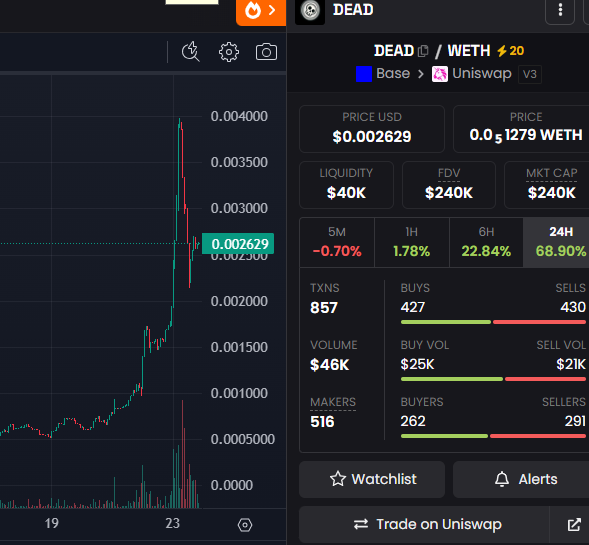Image resolution: width=589 pixels, height=545 pixels.
Task: Copy the DEAD token address
Action: point(423,51)
